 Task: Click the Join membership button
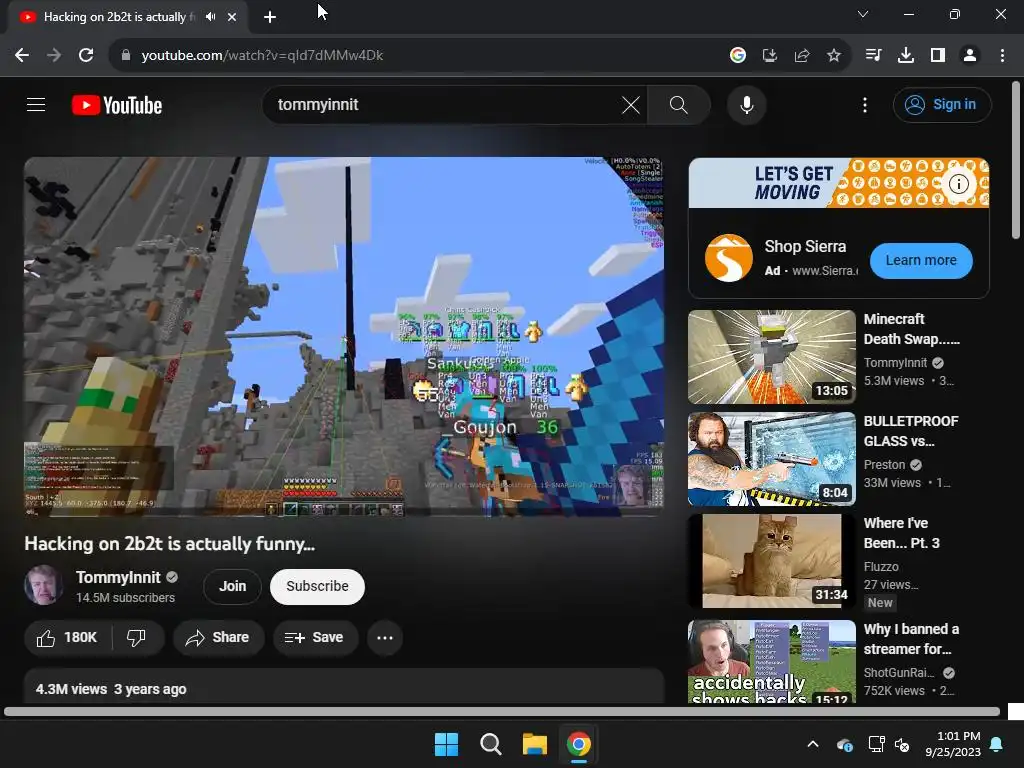click(232, 586)
